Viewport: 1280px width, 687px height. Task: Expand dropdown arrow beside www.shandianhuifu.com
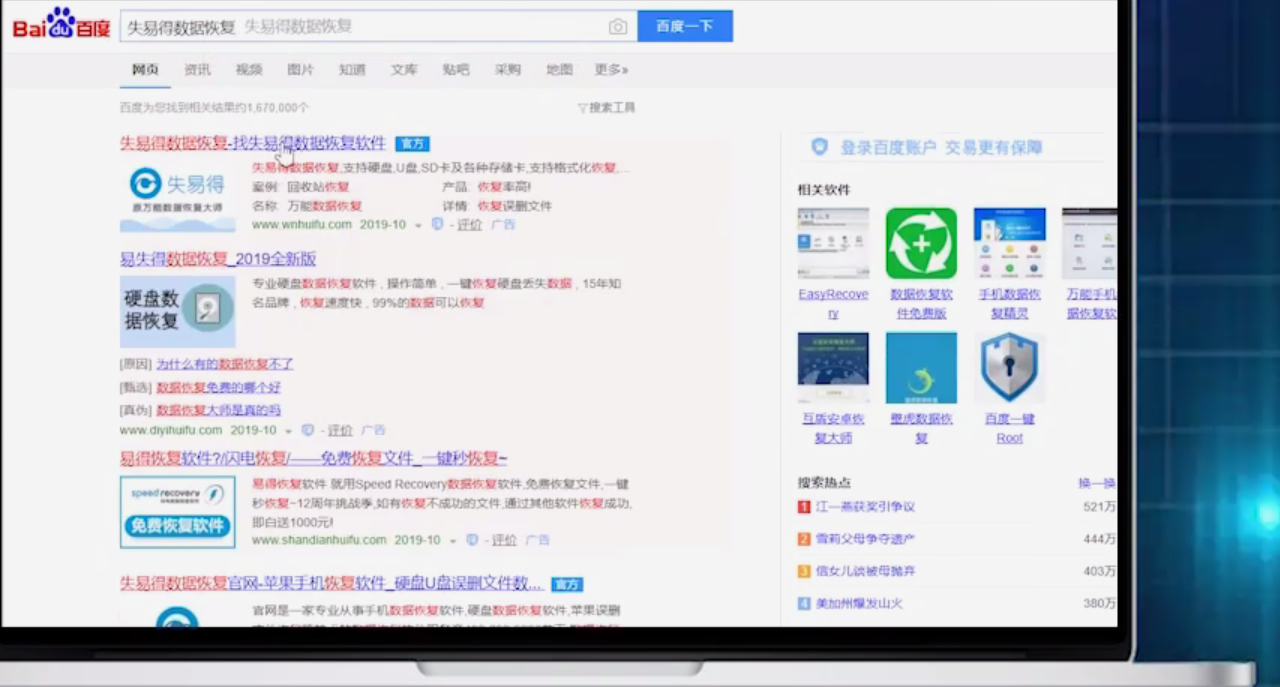point(453,541)
